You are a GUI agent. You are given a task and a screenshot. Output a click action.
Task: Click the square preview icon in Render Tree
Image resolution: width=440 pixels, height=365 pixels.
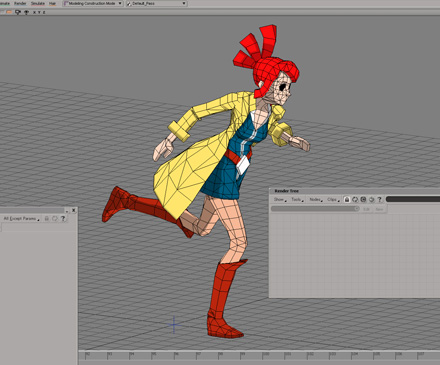click(x=363, y=199)
